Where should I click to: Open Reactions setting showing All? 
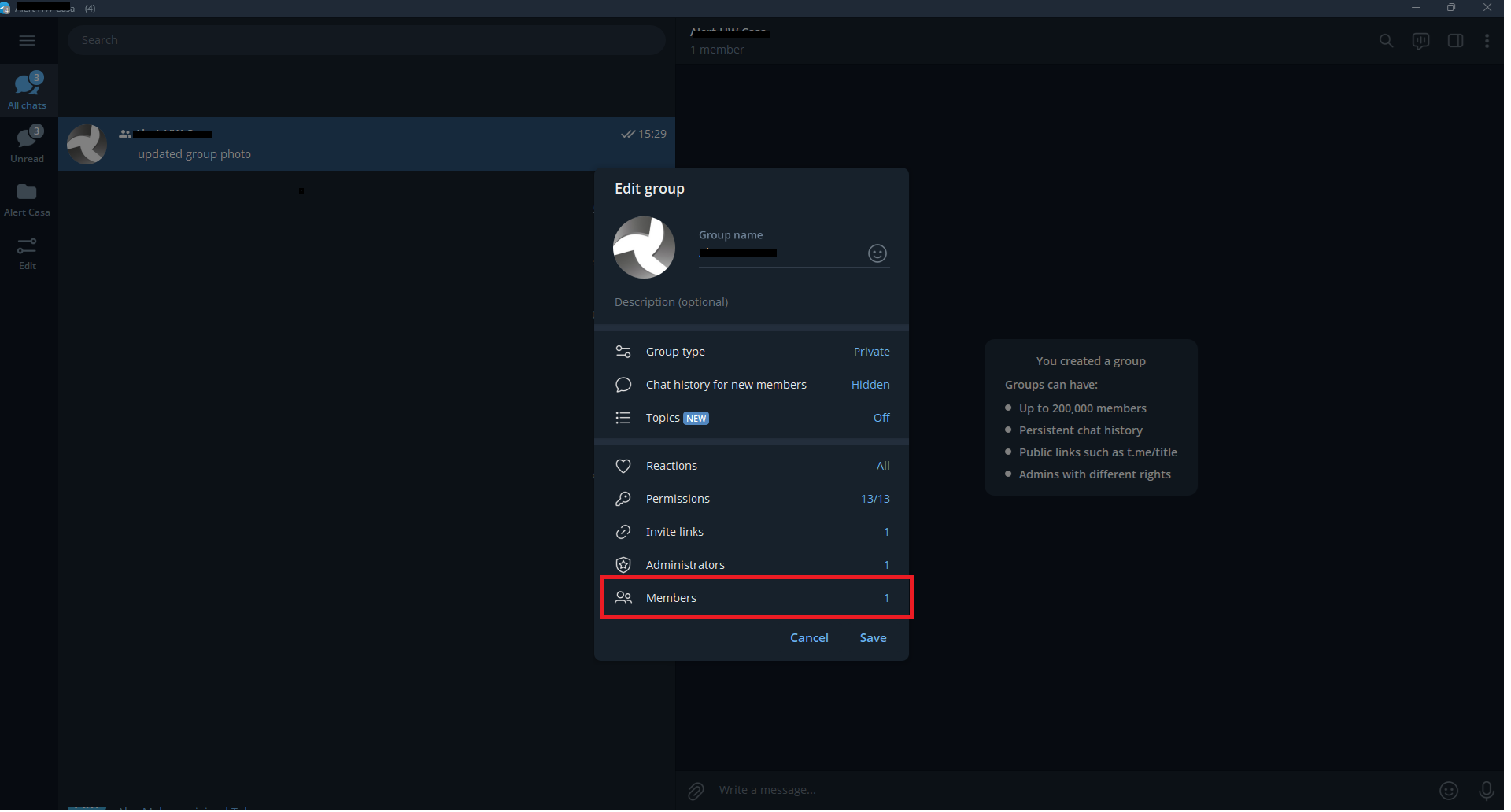[752, 466]
